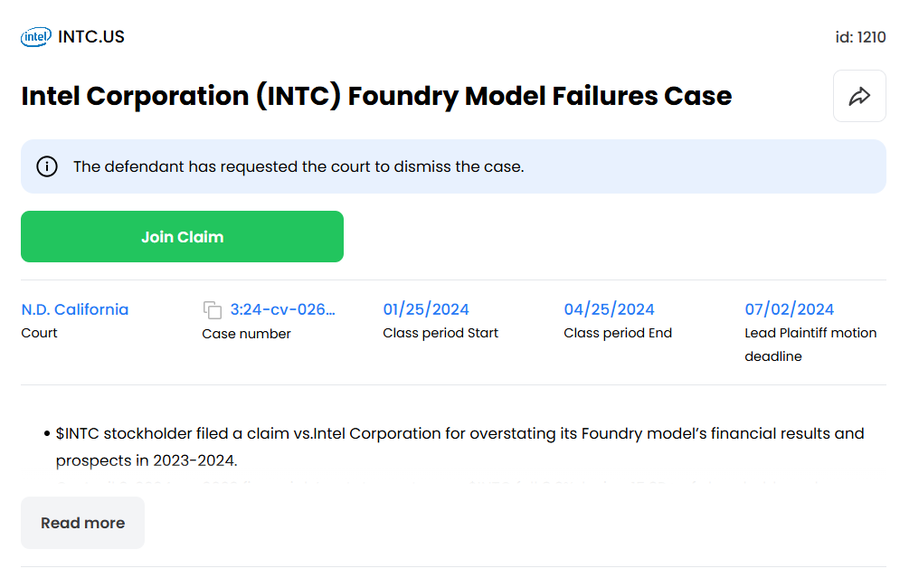Viewport: 900px width, 578px height.
Task: Click the info circle icon in banner
Action: point(47,166)
